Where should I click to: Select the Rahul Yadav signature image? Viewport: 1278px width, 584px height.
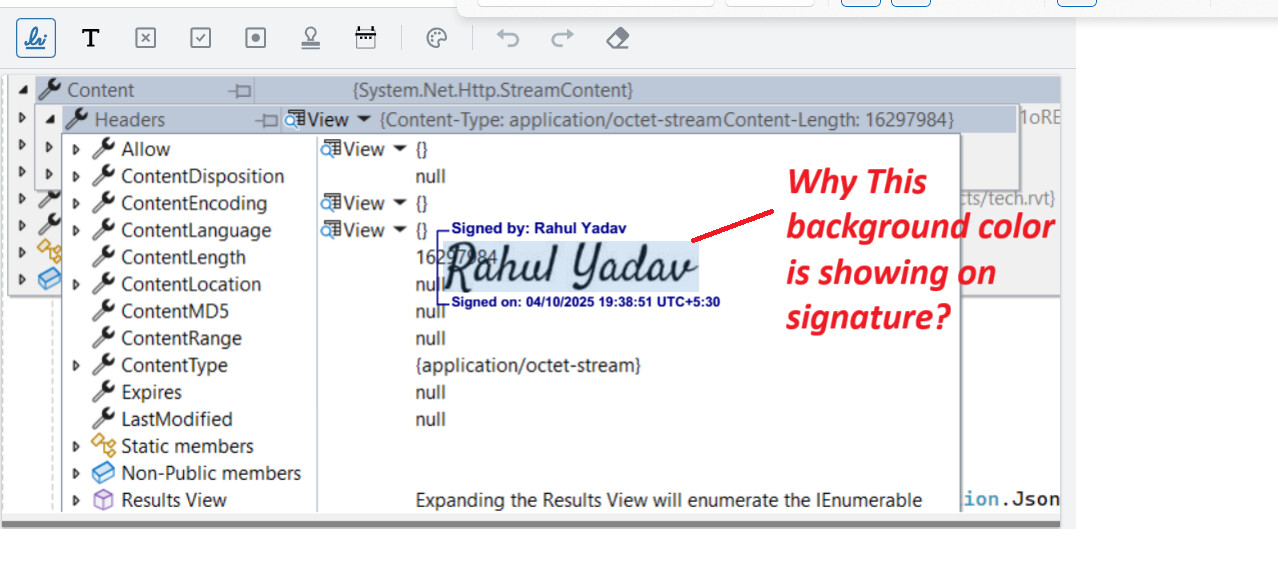pos(570,267)
